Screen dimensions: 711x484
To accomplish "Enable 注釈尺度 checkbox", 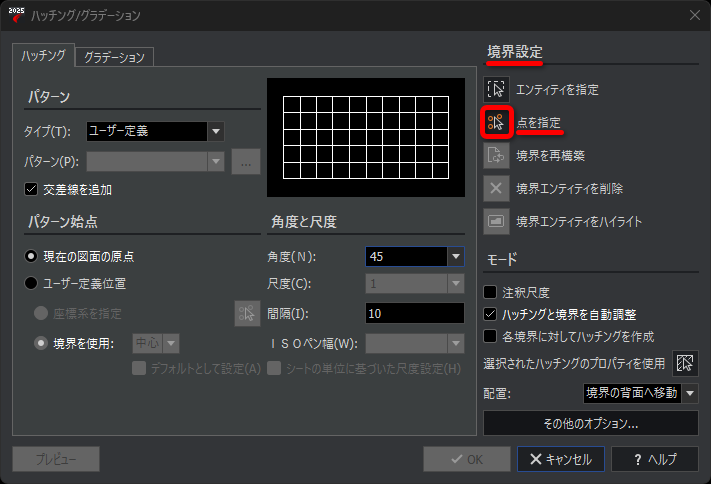I will (x=490, y=292).
